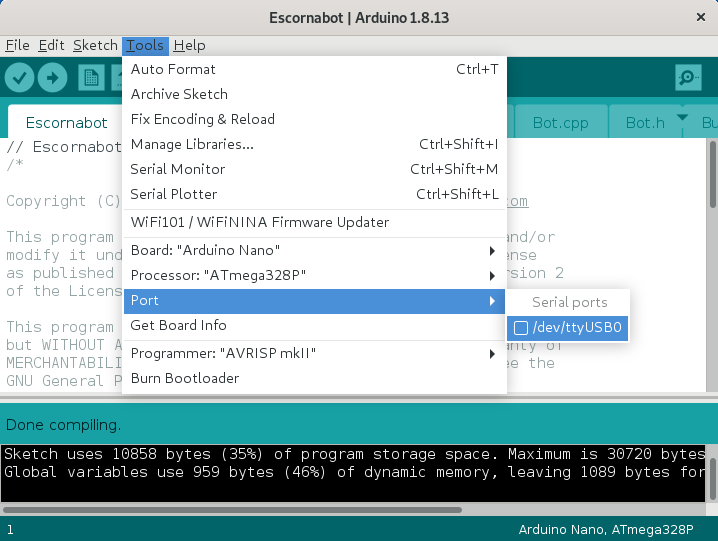Click the console horizontal scrollbar

pyautogui.click(x=230, y=509)
